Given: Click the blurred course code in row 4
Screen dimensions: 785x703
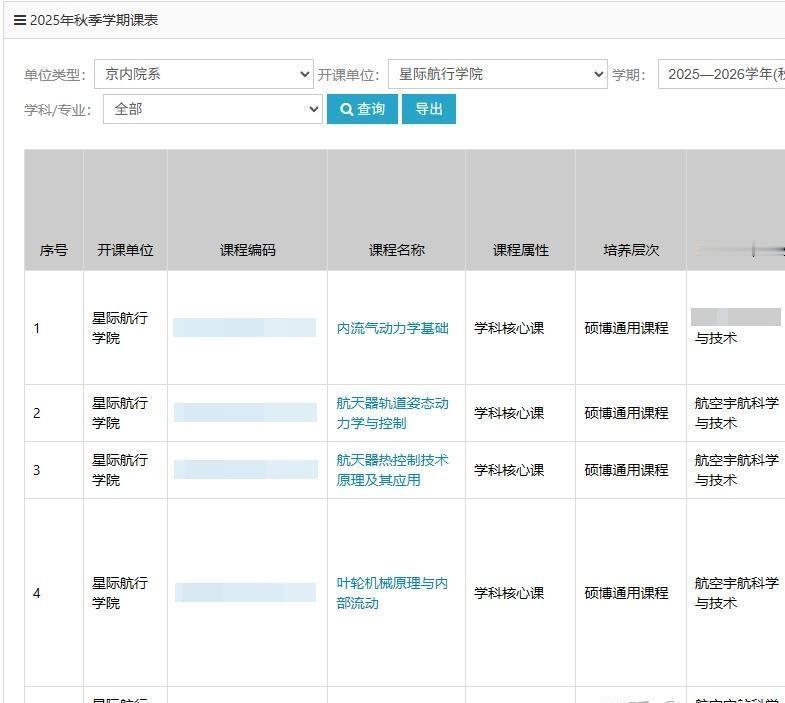Looking at the screenshot, I should 244,593.
